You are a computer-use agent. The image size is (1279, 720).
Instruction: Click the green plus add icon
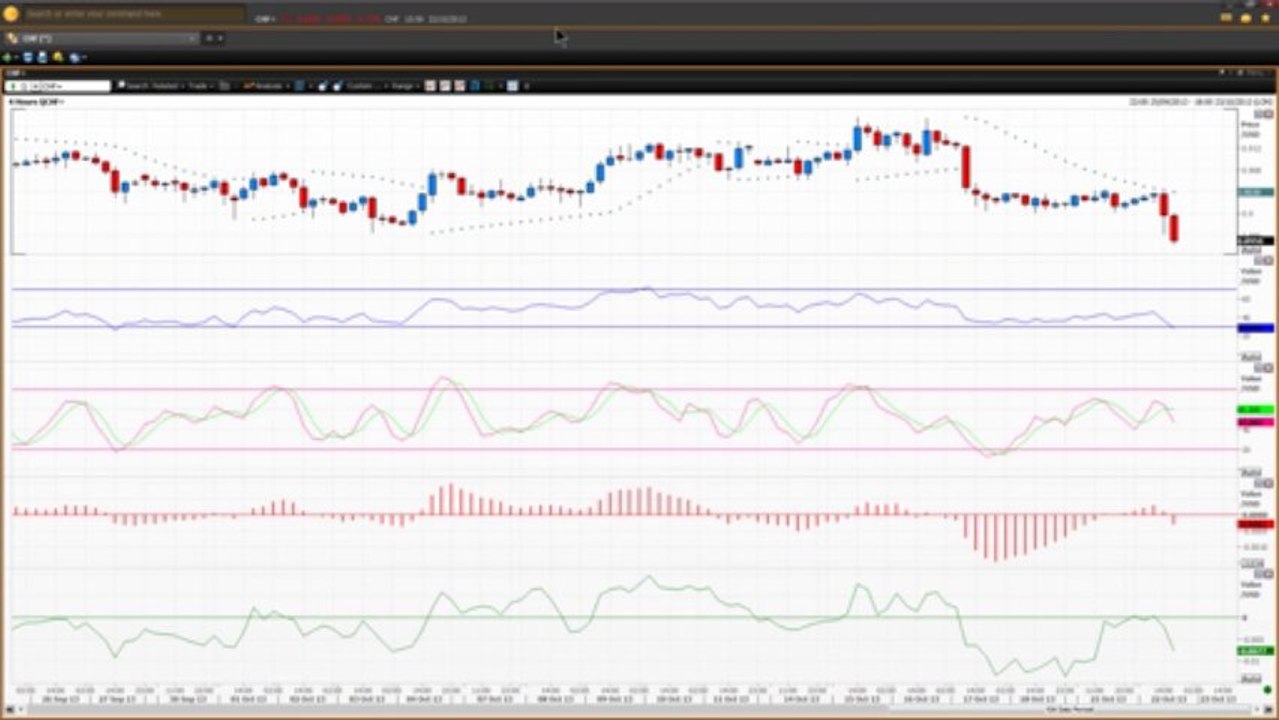pos(7,58)
